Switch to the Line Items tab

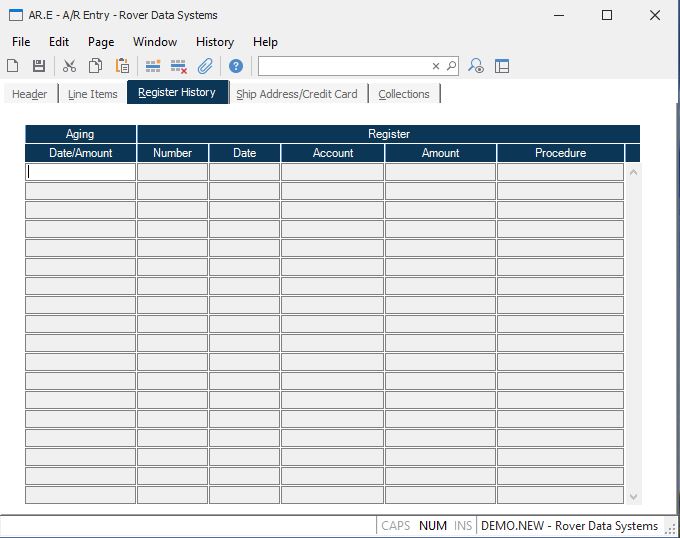coord(92,94)
